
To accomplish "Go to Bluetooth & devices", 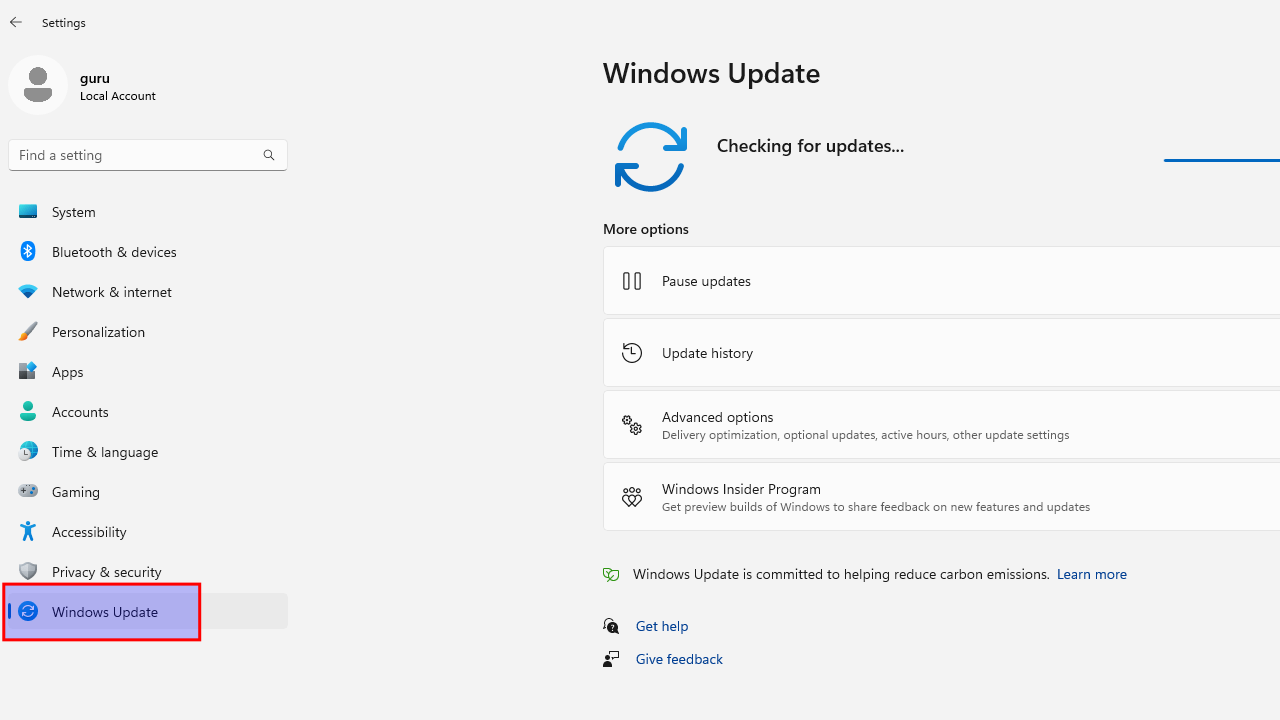I will click(148, 252).
